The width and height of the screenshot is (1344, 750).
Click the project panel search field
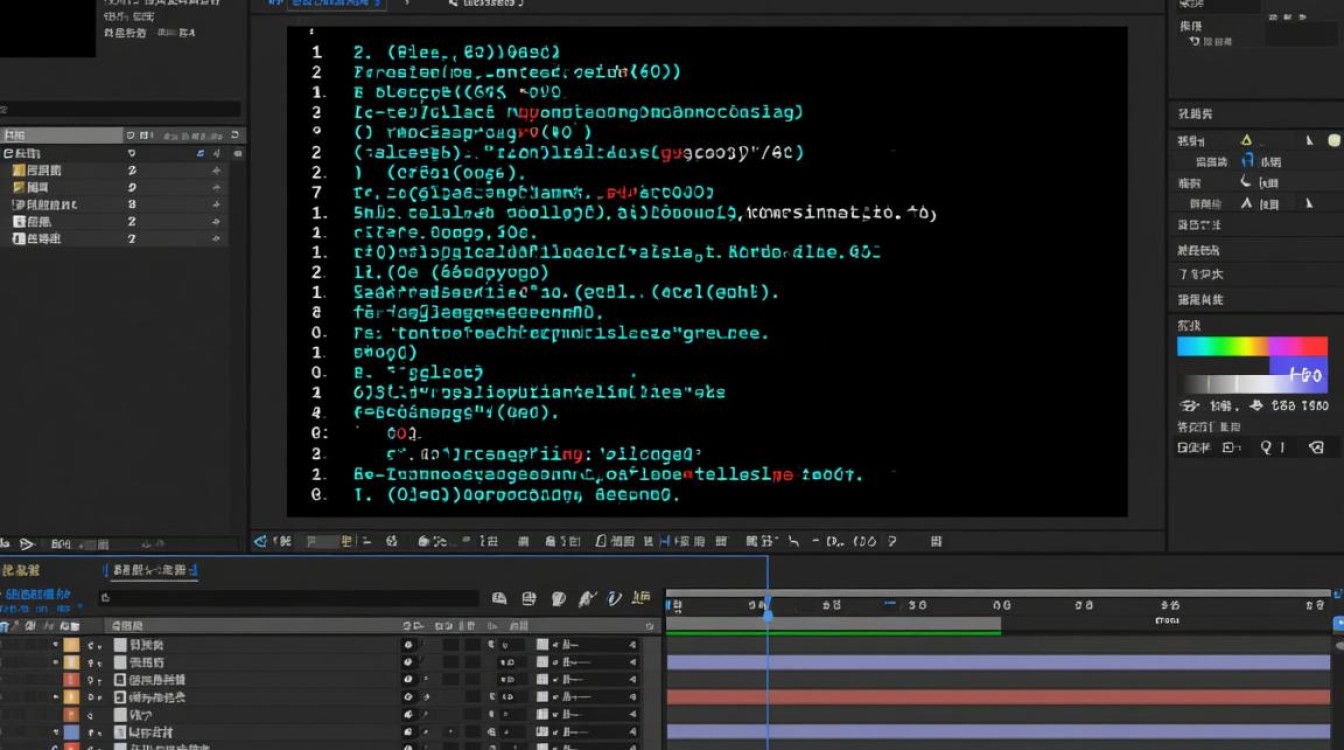point(120,109)
